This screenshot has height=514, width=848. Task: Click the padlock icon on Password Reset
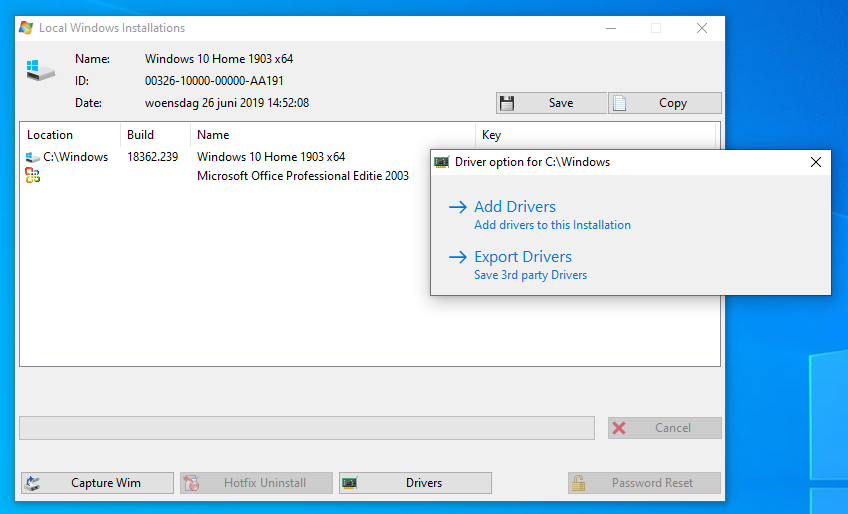578,483
